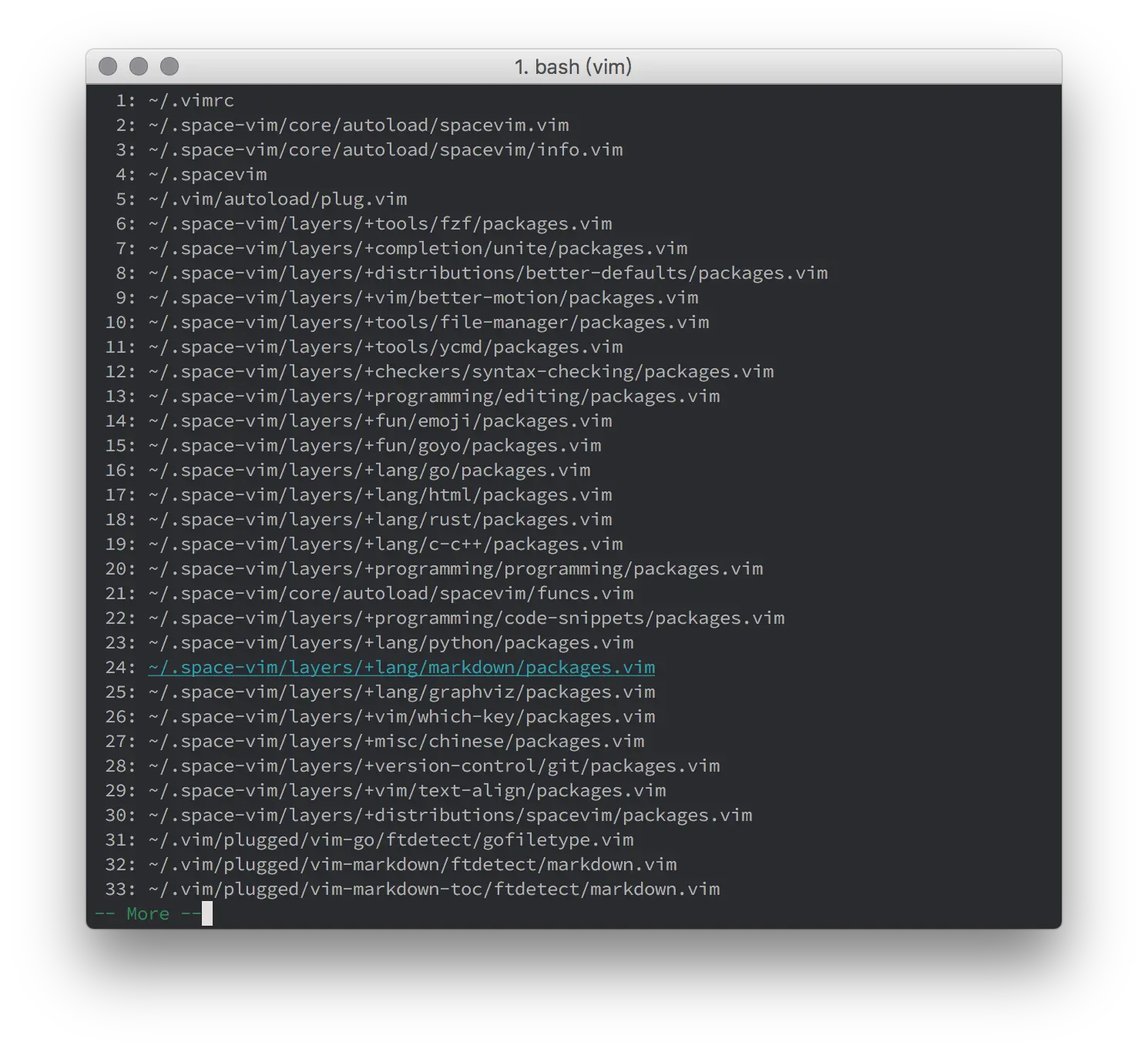Select the gofiletype.vim entry on line 31
Viewport: 1148px width, 1052px height.
(391, 839)
